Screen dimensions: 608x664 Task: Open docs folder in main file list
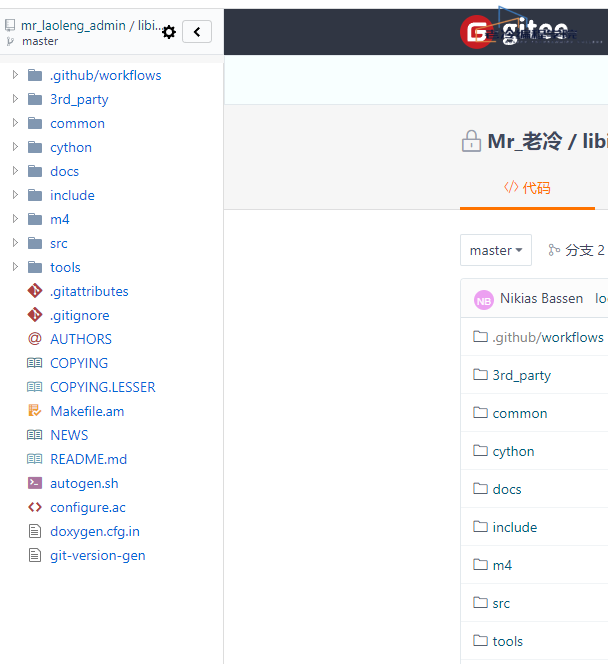pyautogui.click(x=507, y=489)
